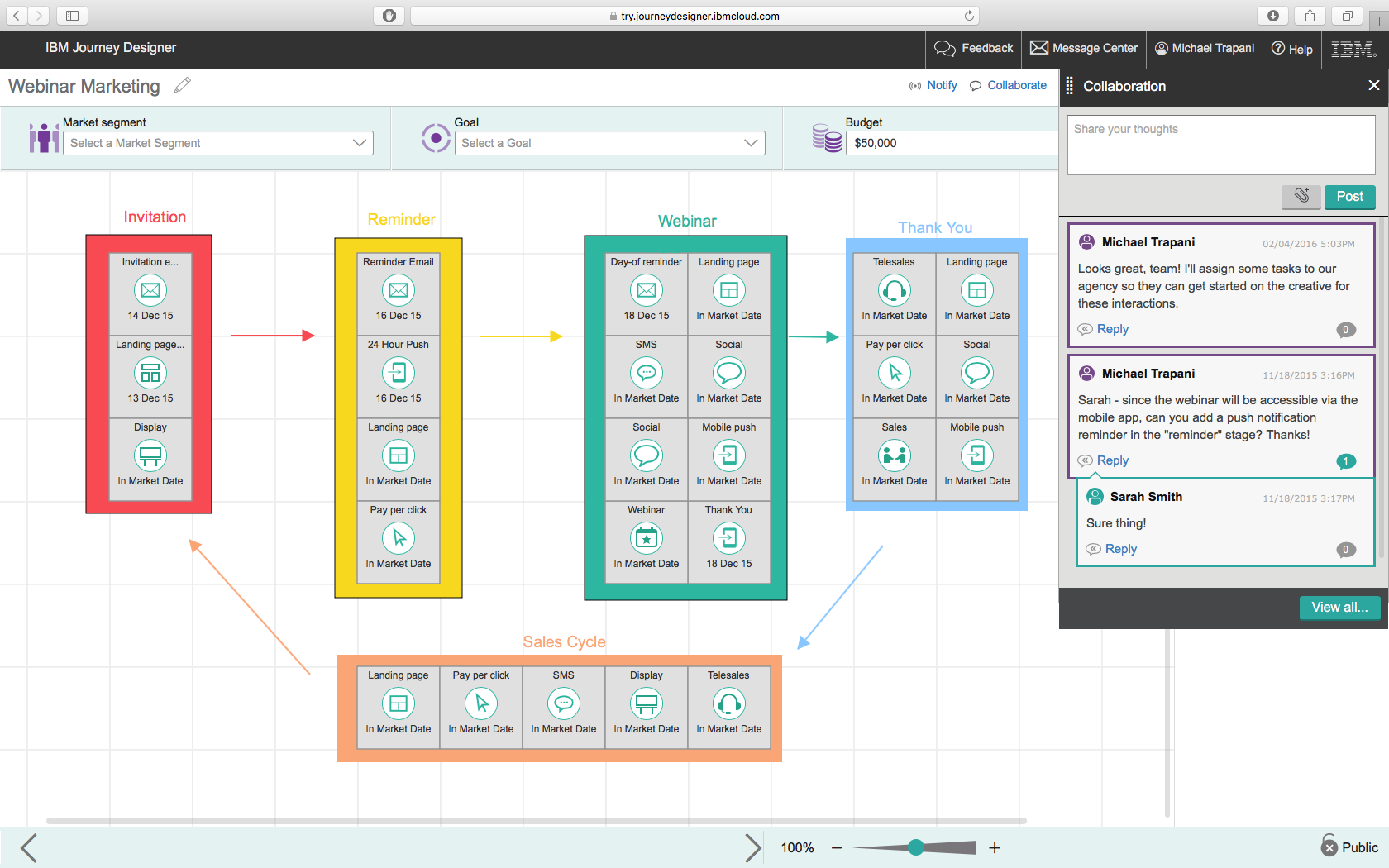
Task: Click the pencil icon to rename journey
Action: coord(183,85)
